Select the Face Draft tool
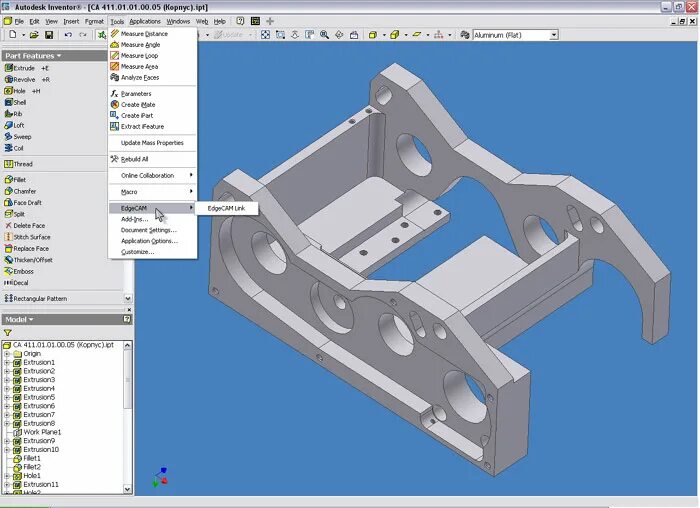700x508 pixels. click(23, 203)
